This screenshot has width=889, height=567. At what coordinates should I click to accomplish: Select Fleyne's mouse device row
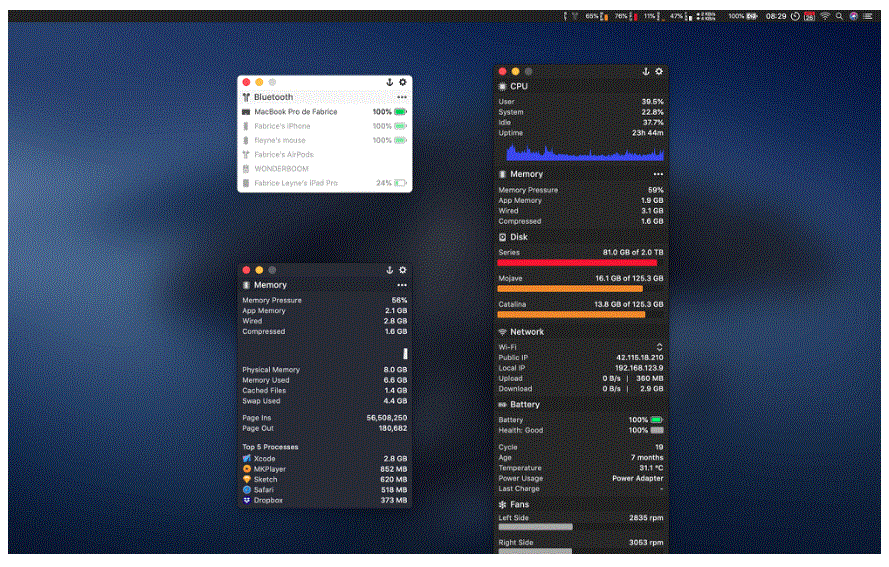[x=324, y=140]
